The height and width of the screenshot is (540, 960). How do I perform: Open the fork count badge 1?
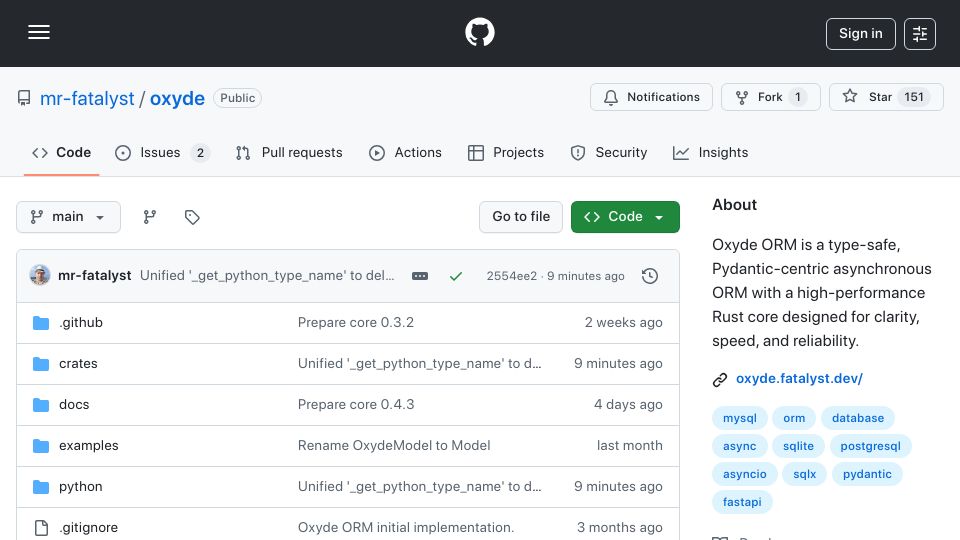click(x=798, y=97)
